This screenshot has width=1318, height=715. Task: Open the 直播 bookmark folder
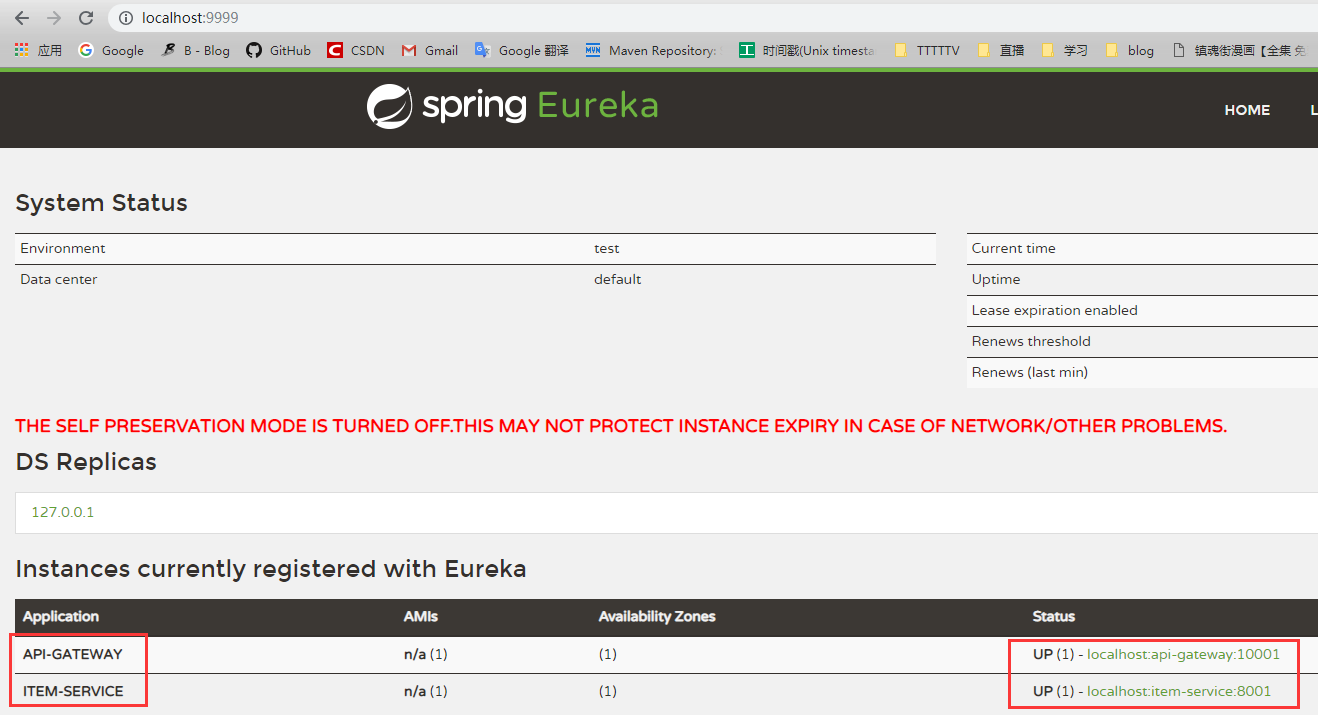tap(1001, 50)
